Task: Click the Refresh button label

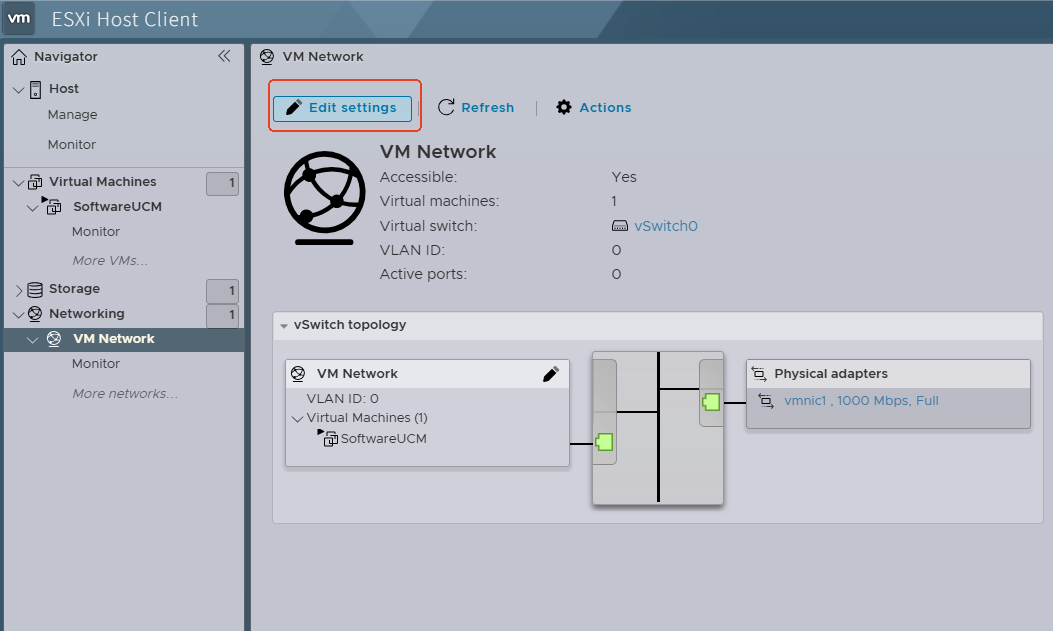Action: 488,107
